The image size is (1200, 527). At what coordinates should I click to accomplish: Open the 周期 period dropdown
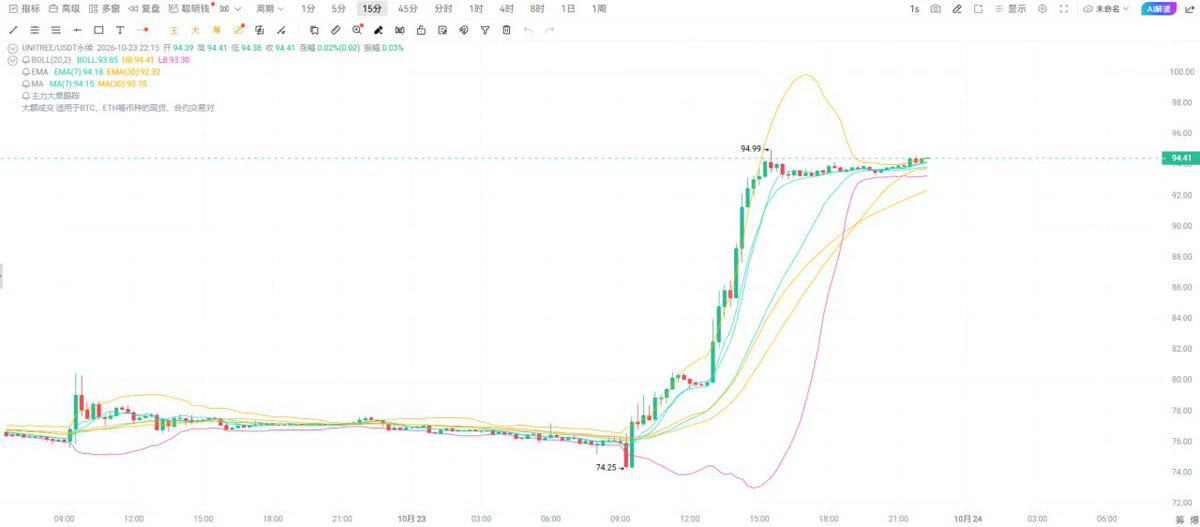pyautogui.click(x=269, y=8)
